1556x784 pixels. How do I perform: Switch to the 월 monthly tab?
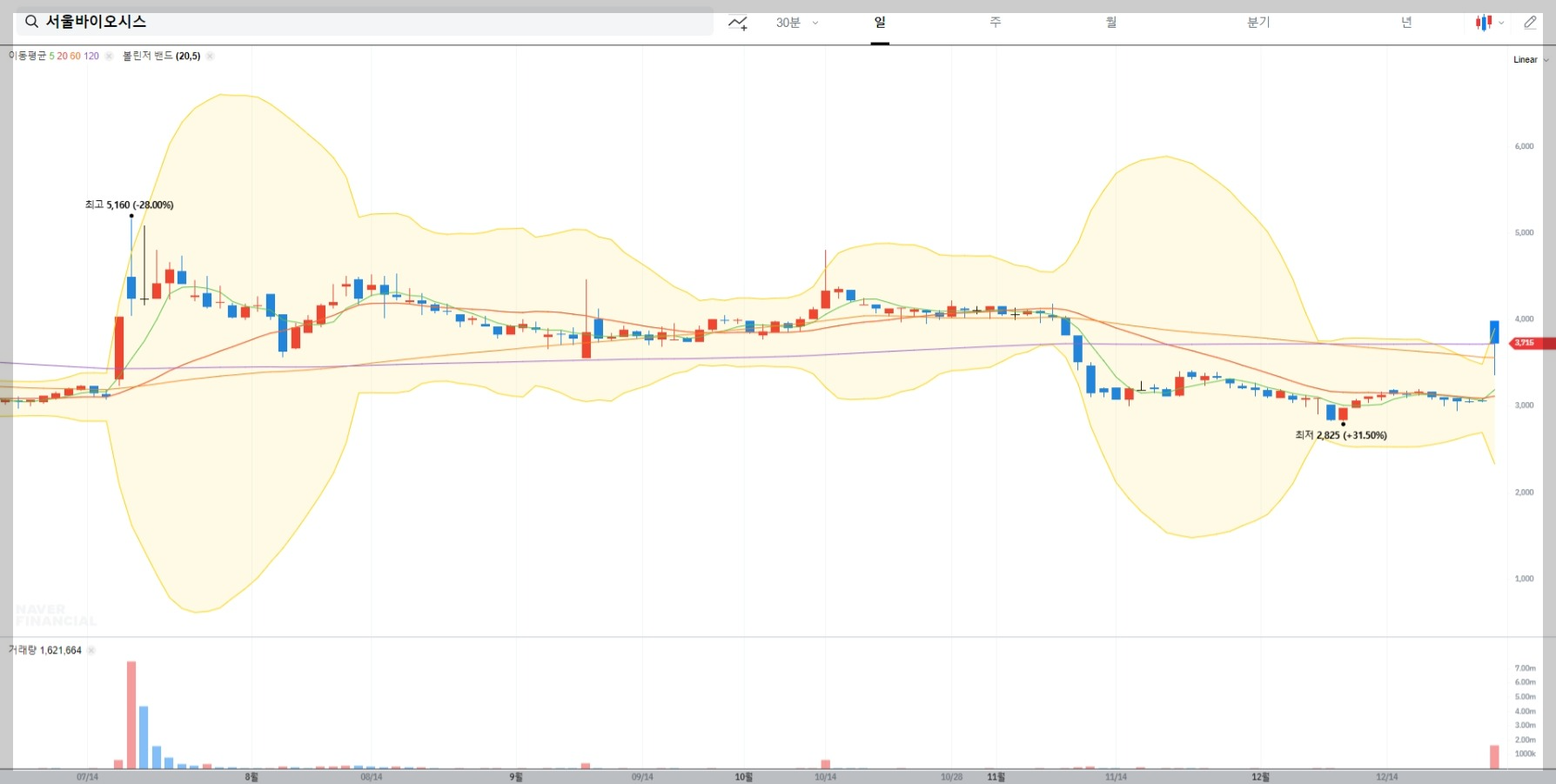click(1111, 23)
